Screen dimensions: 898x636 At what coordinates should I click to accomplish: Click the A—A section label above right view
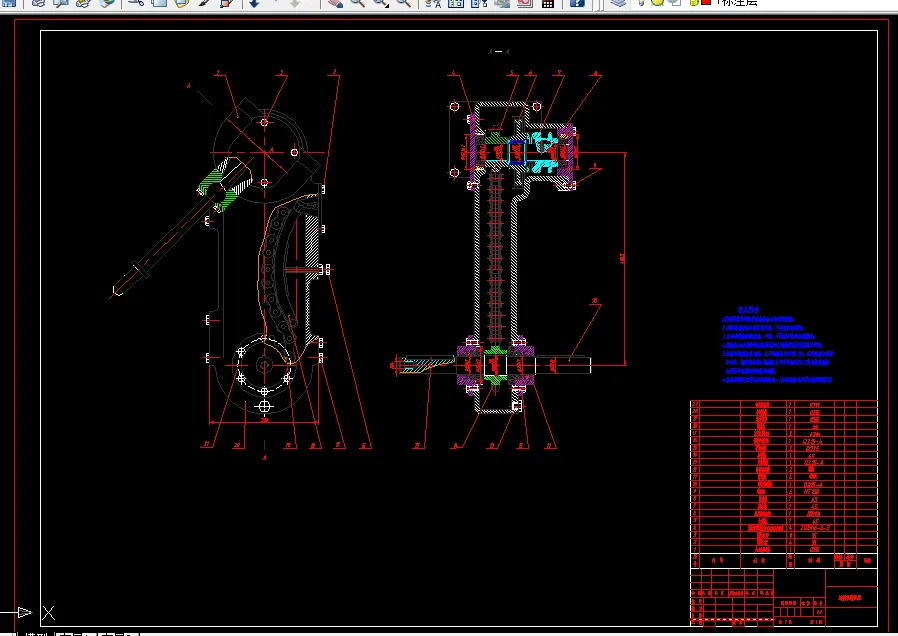498,52
